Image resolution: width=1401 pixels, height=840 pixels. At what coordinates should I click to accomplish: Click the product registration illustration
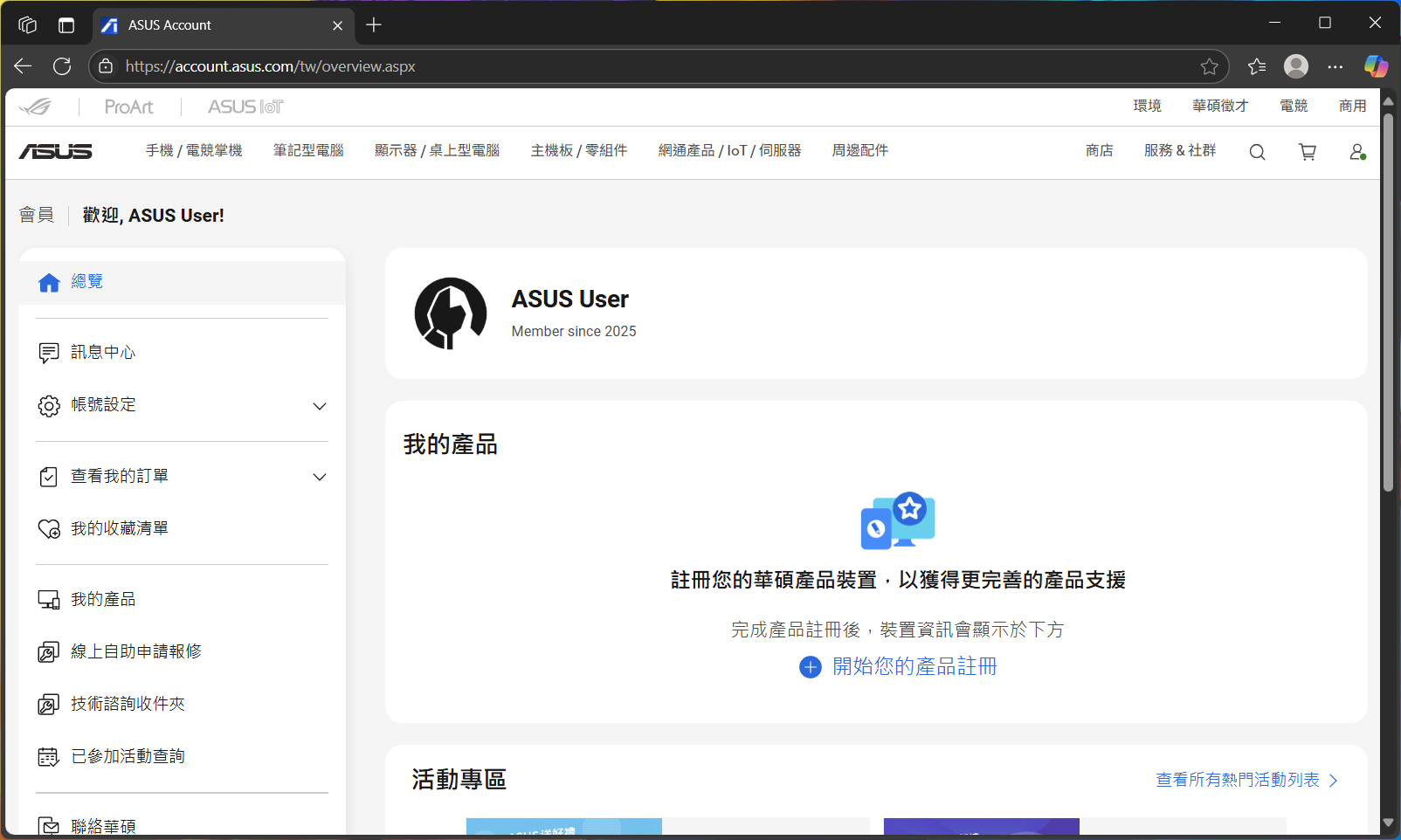coord(898,520)
